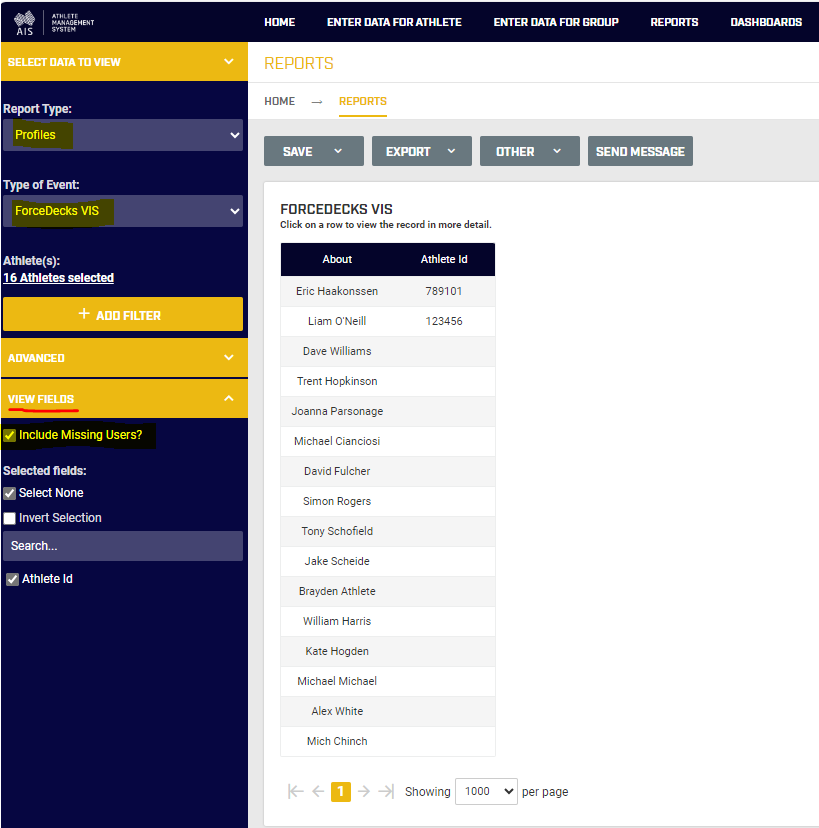Open the Tony Schofield row
This screenshot has width=819, height=828.
pyautogui.click(x=388, y=531)
